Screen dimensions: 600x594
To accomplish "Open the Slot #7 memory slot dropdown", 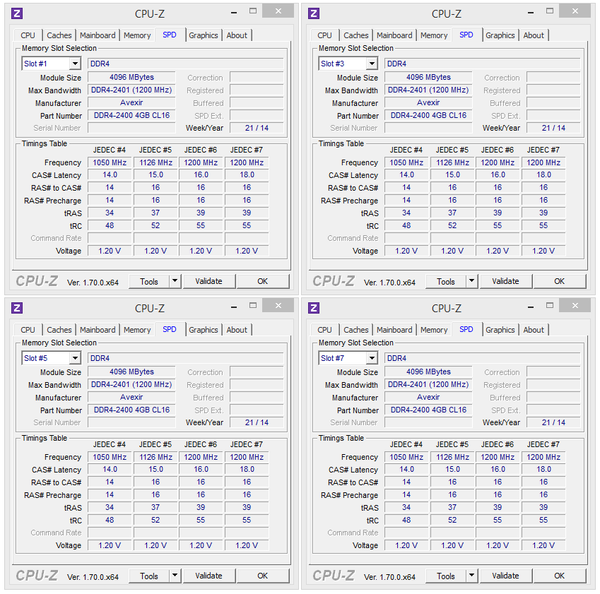I will [372, 358].
